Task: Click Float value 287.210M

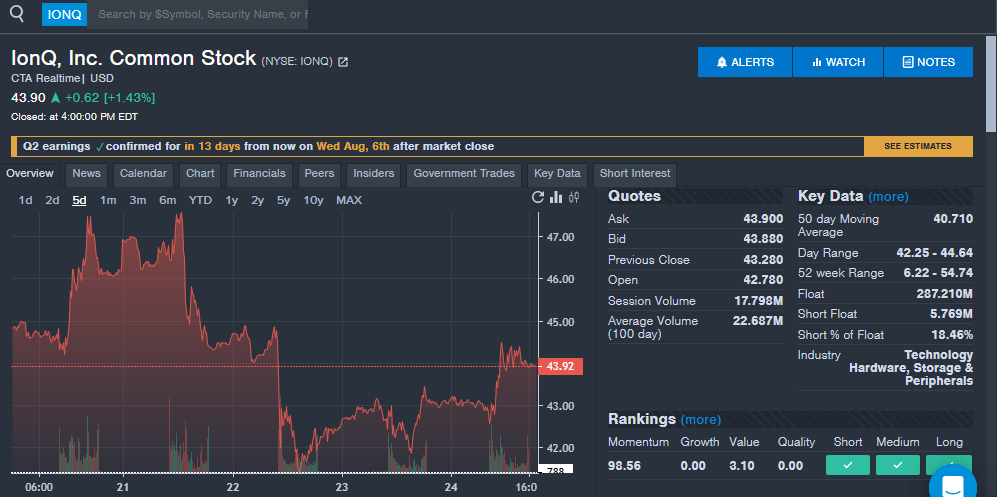Action: pos(944,294)
